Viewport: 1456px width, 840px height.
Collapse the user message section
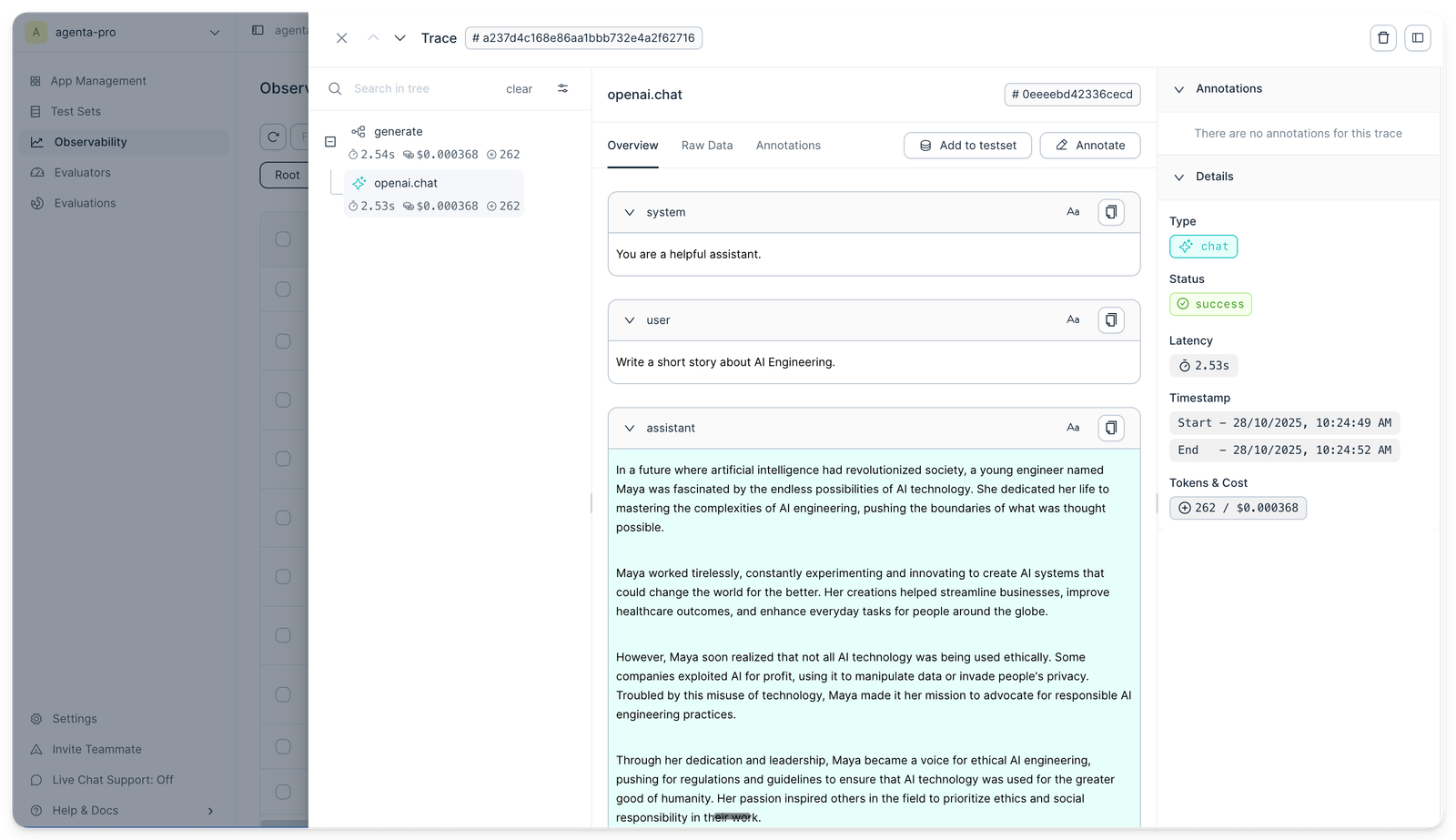[630, 319]
